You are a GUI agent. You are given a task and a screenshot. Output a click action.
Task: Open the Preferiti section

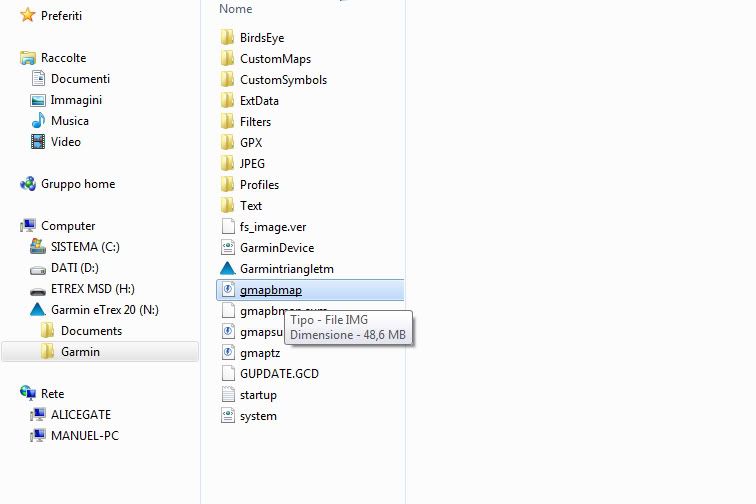[x=61, y=15]
